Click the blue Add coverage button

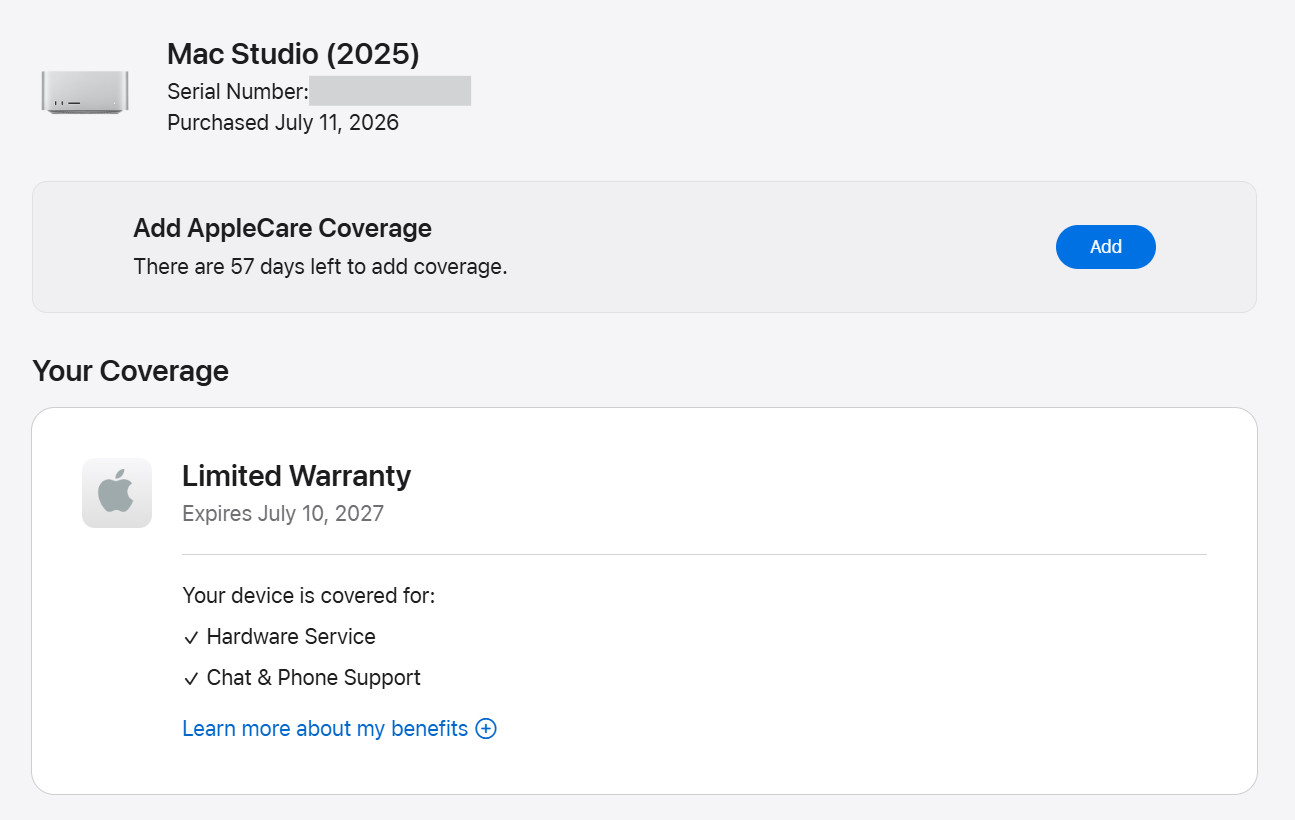pyautogui.click(x=1105, y=247)
